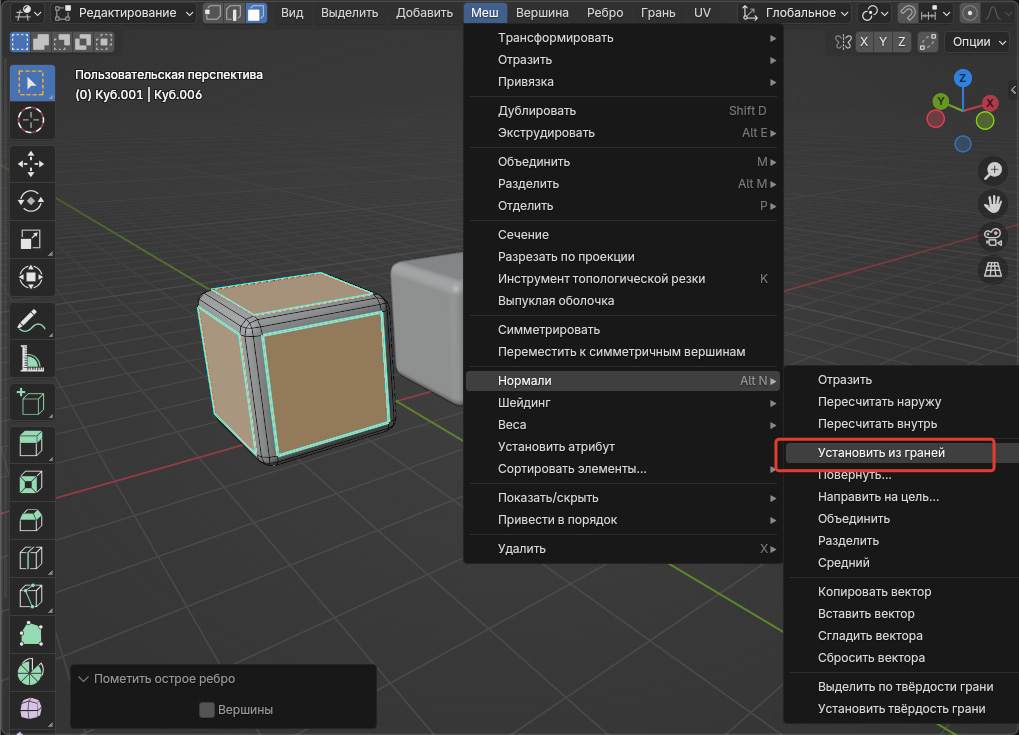The height and width of the screenshot is (735, 1019).
Task: Choose the Move tool
Action: pos(31,164)
